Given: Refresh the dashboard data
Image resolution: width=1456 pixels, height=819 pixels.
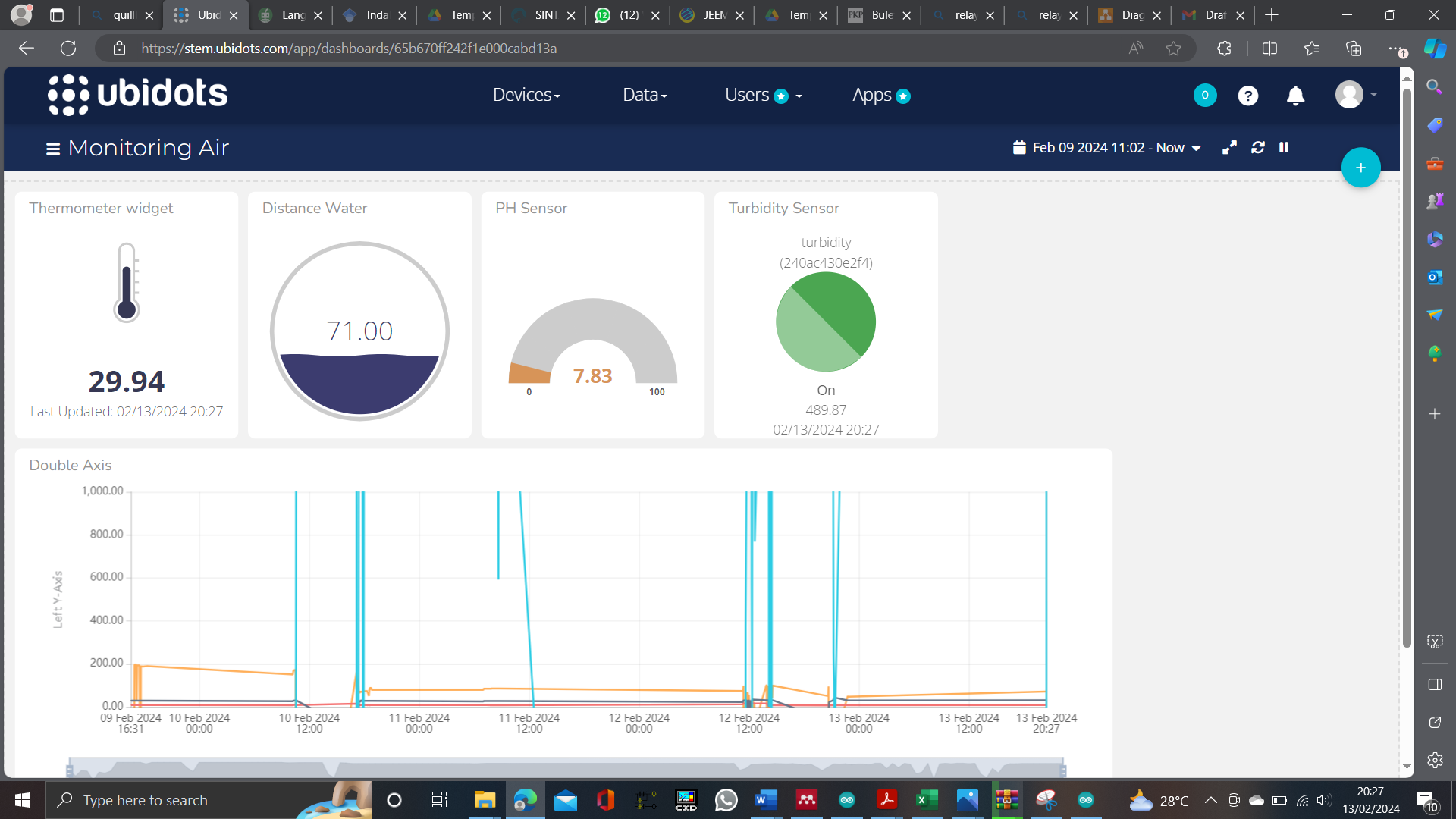Looking at the screenshot, I should pos(1258,148).
